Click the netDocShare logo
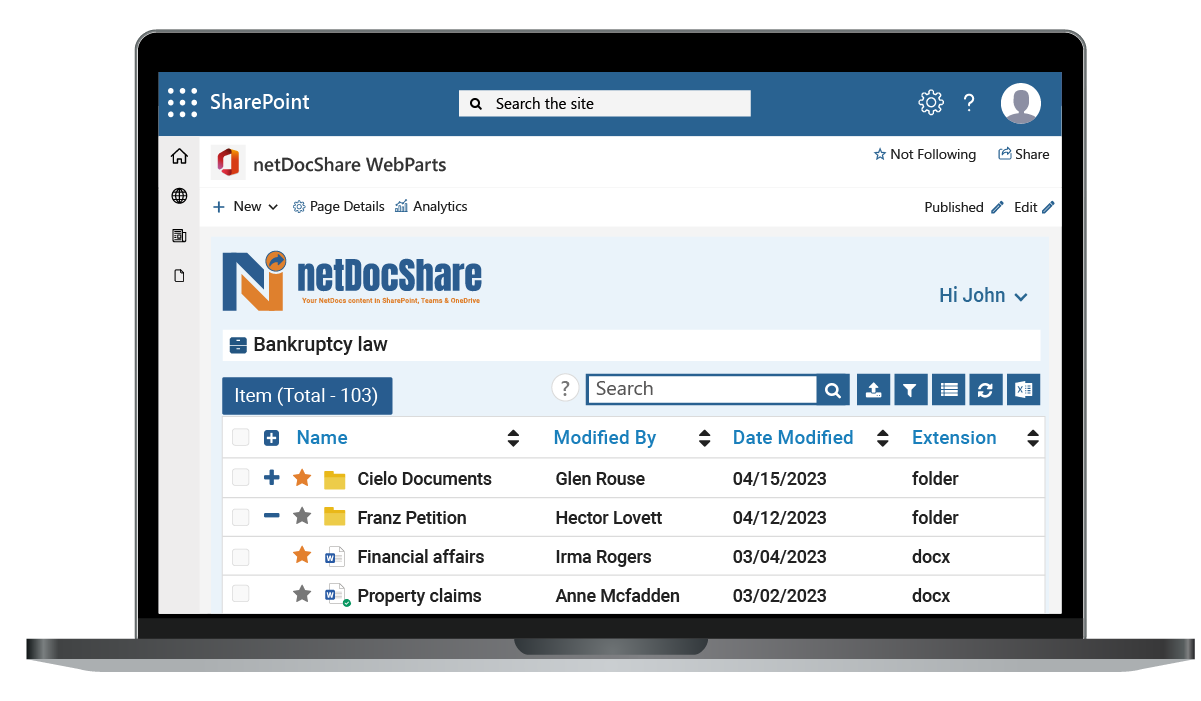This screenshot has width=1201, height=701. click(352, 280)
